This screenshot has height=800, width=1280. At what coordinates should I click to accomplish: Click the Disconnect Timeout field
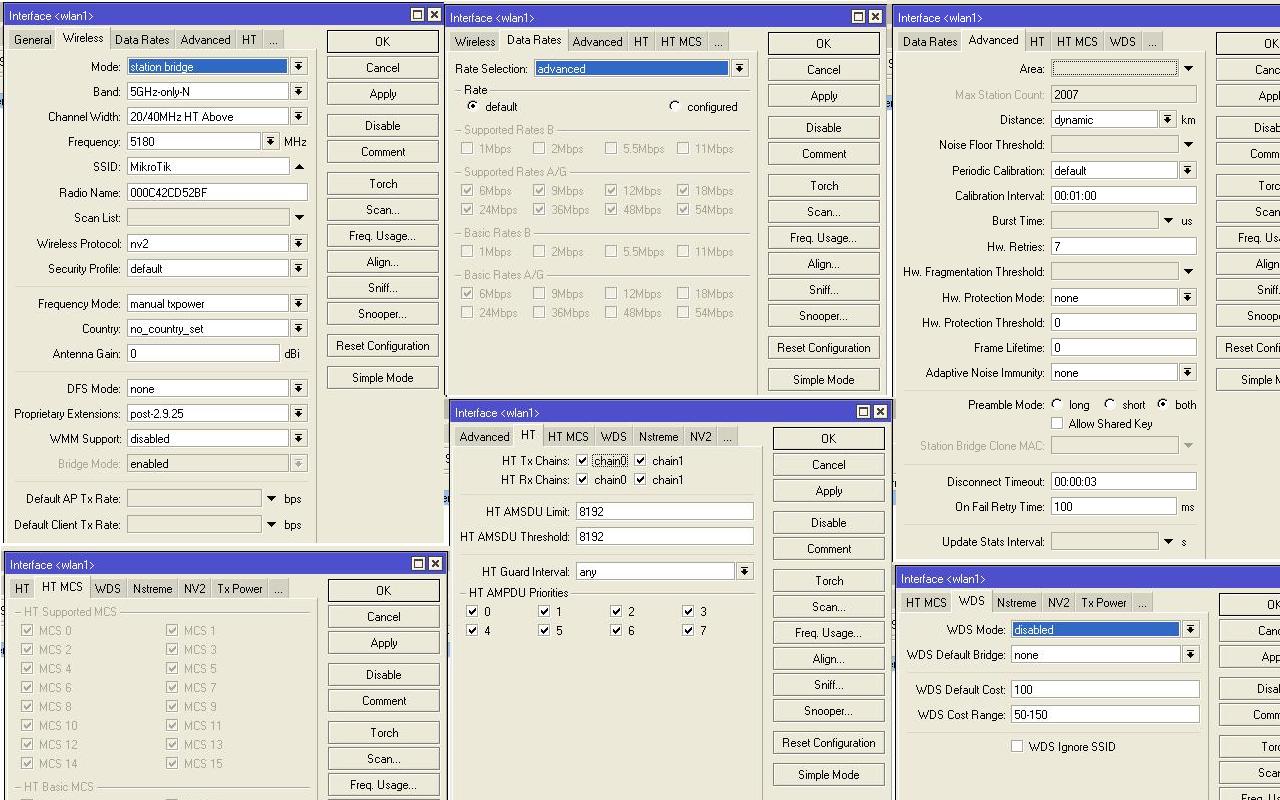tap(1124, 481)
